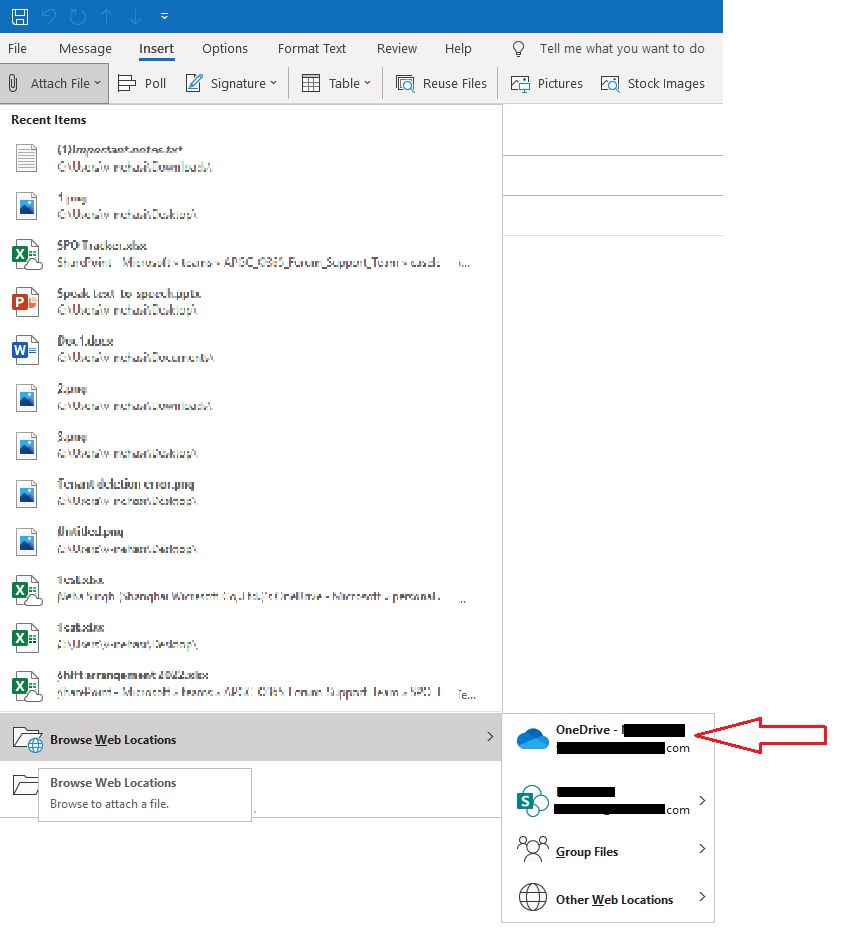Attach the text file icon for Important notes.txt
Image resolution: width=852 pixels, height=930 pixels.
click(27, 158)
